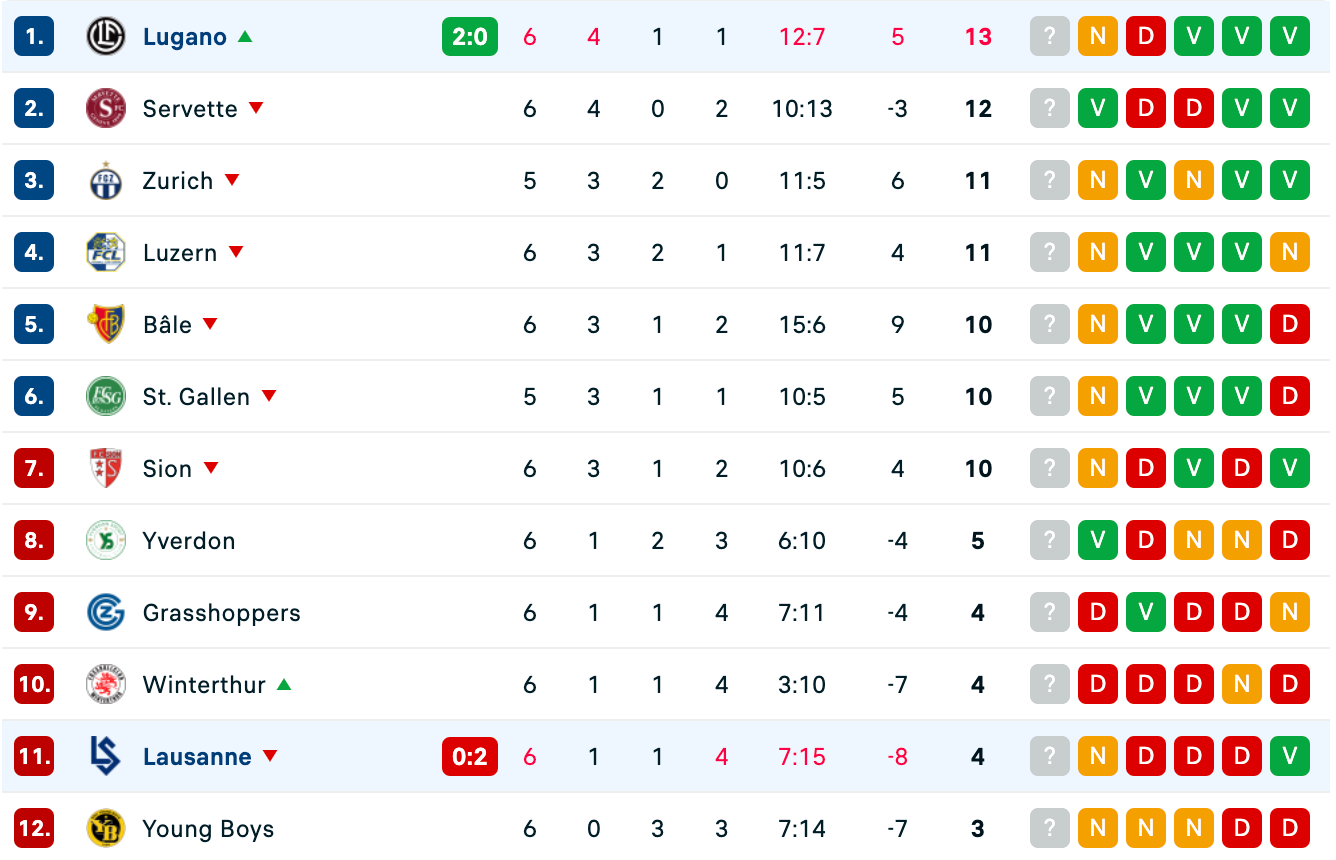Click the red 0:2 score badge

click(470, 757)
